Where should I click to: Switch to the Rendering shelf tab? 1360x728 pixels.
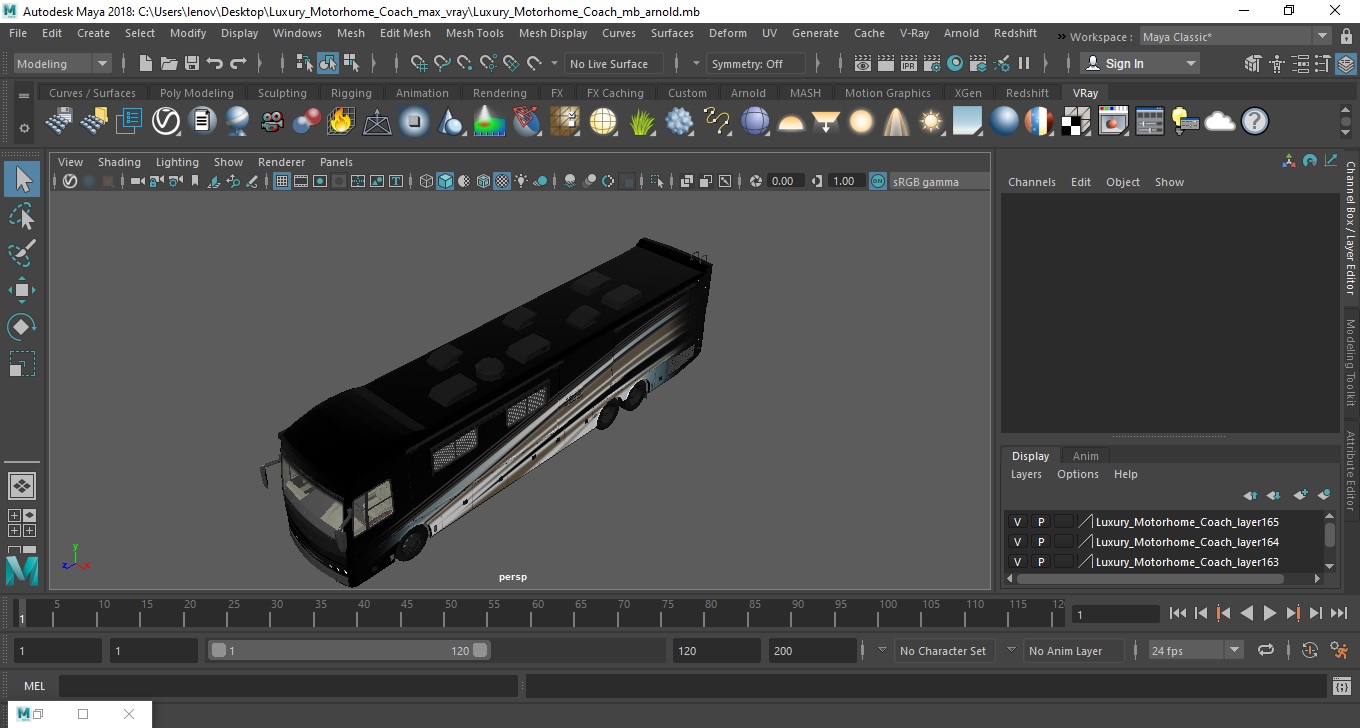coord(499,93)
